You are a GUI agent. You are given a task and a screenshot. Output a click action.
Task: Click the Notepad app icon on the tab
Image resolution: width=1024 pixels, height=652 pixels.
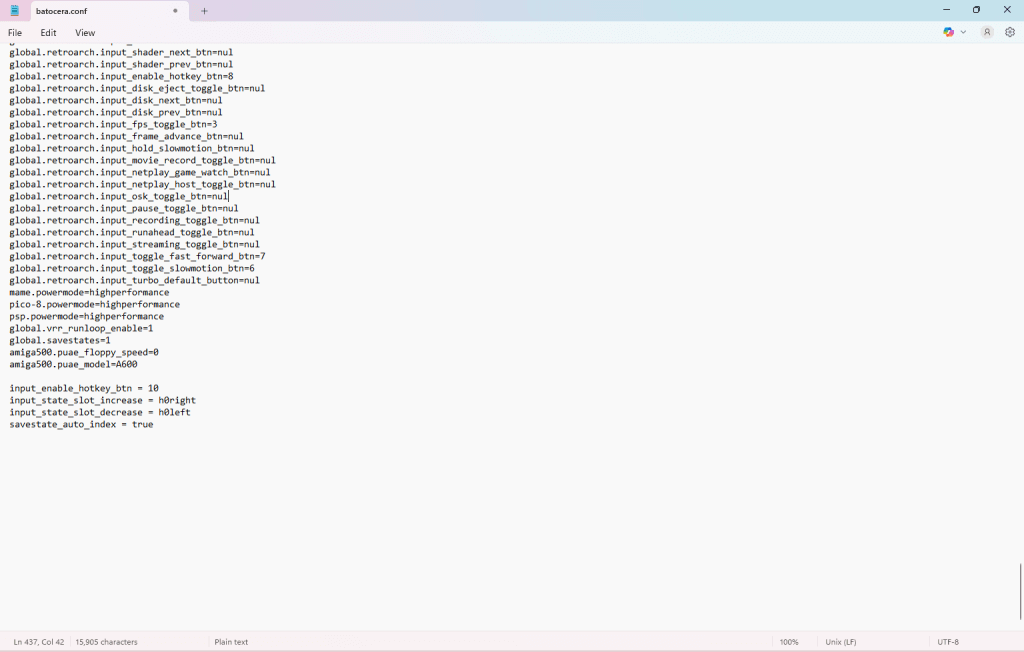pos(14,11)
